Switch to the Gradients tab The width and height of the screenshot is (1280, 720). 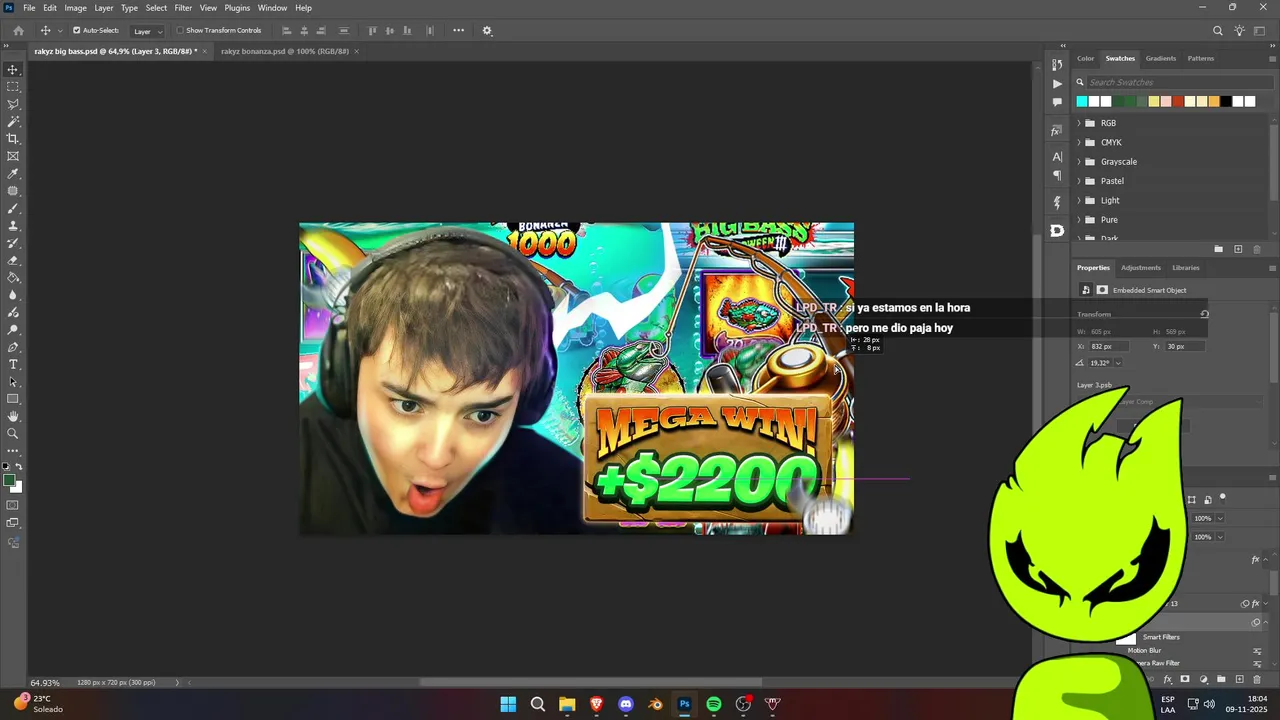point(1161,58)
